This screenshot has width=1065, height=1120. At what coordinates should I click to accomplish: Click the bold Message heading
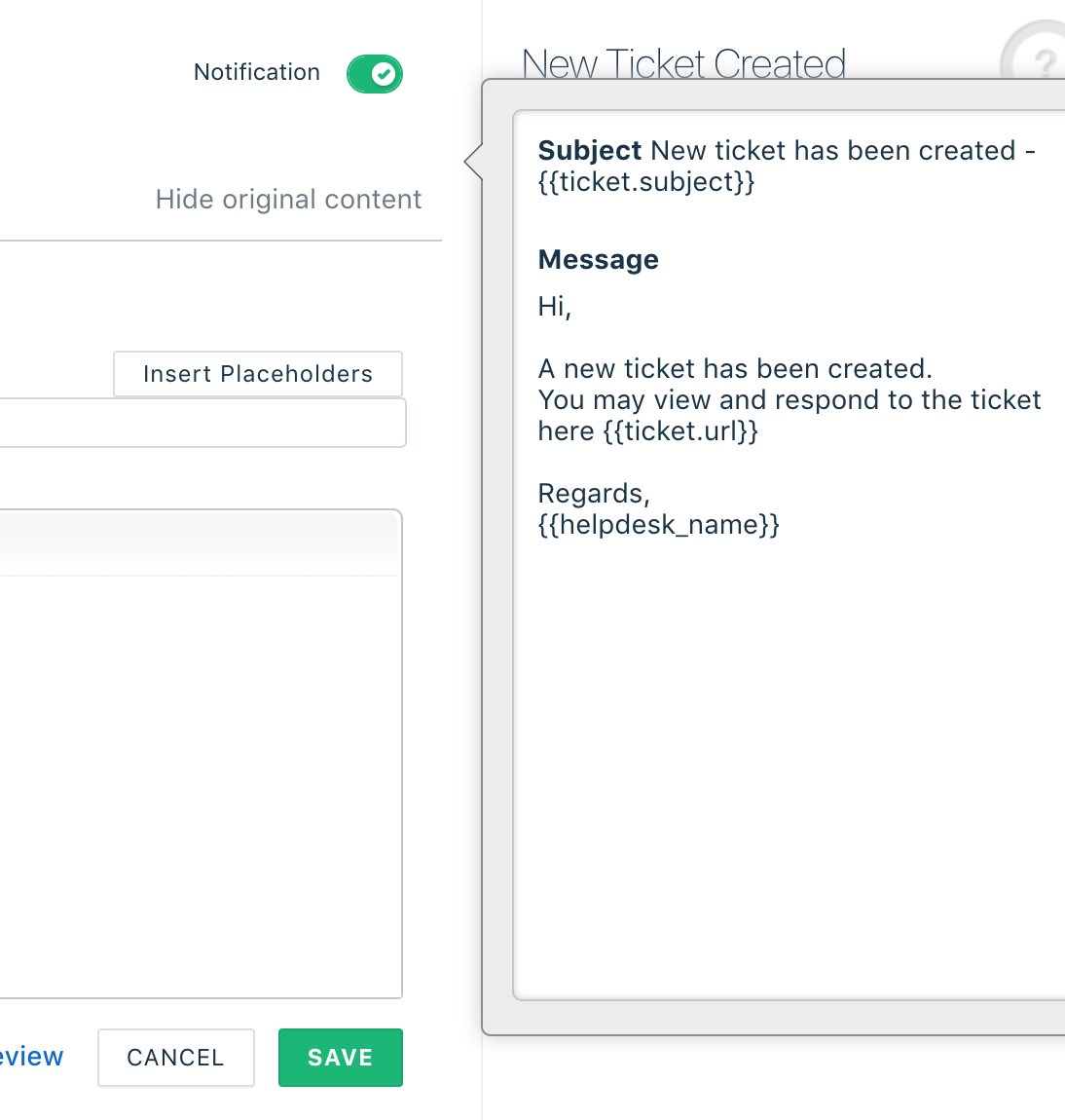point(598,259)
